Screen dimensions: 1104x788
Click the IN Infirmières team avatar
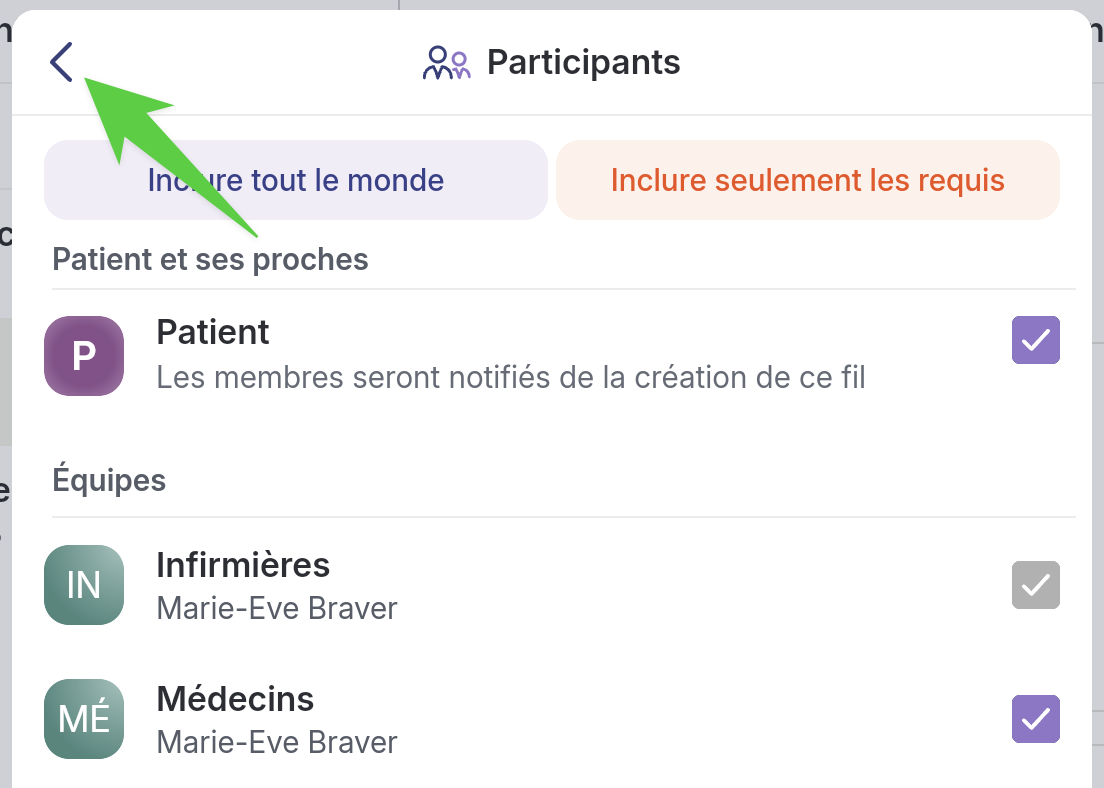(84, 585)
